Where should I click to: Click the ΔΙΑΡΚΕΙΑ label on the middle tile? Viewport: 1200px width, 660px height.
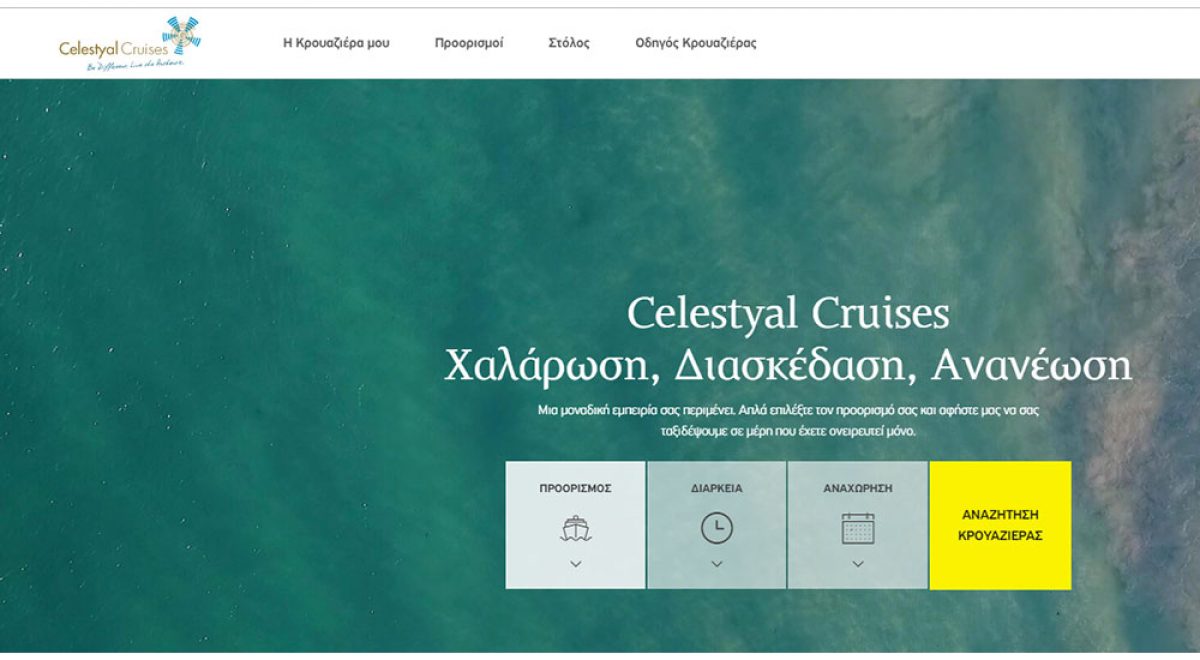coord(716,489)
